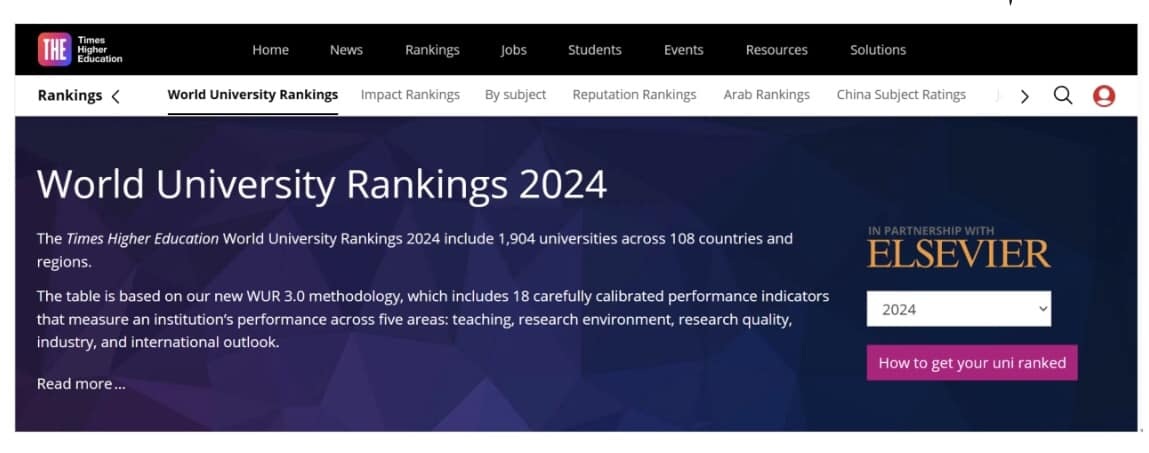Screen dimensions: 1149x453
Task: Click the Read more link
Action: click(x=81, y=384)
